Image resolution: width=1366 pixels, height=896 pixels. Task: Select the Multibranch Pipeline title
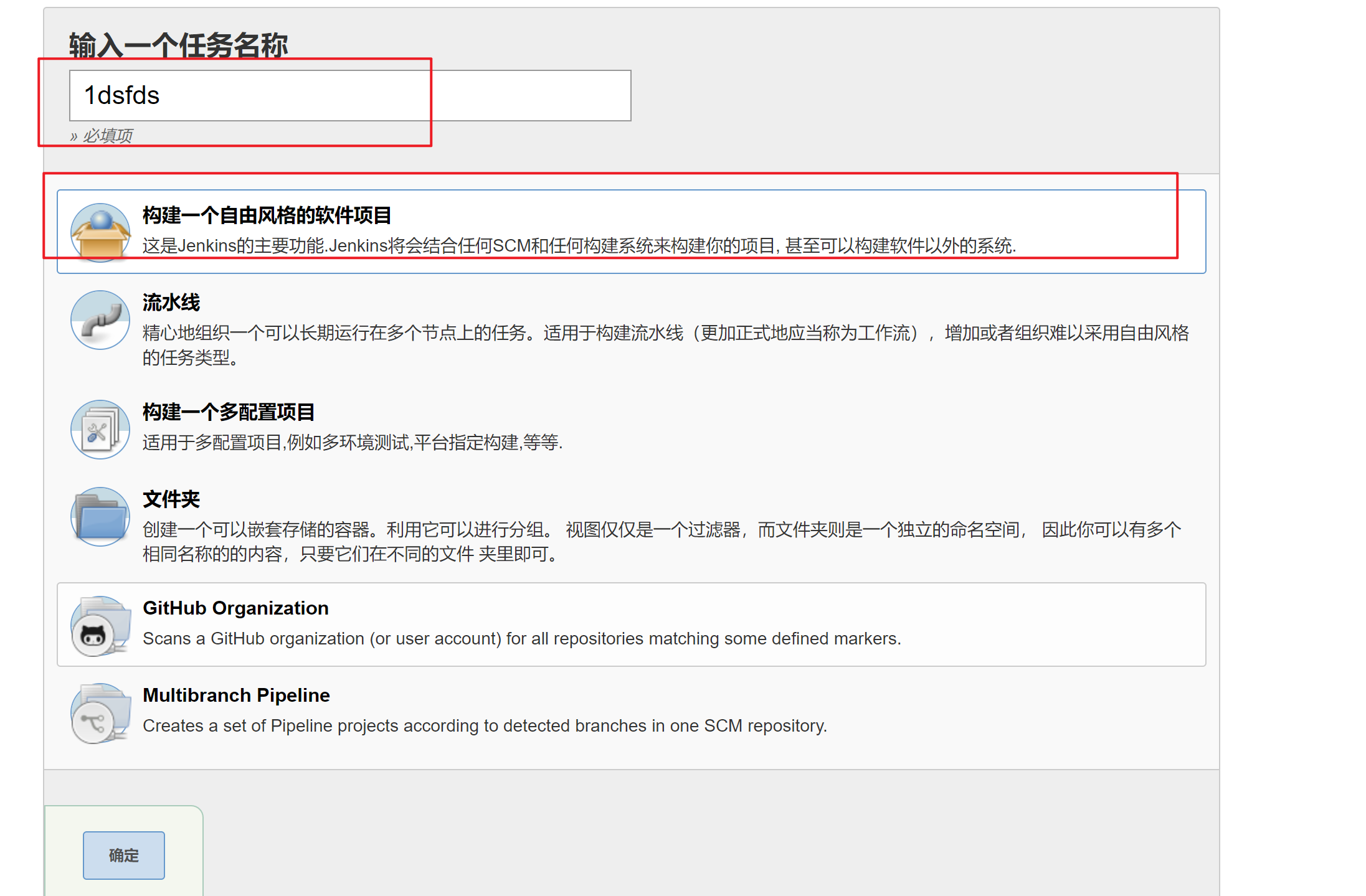pyautogui.click(x=236, y=696)
